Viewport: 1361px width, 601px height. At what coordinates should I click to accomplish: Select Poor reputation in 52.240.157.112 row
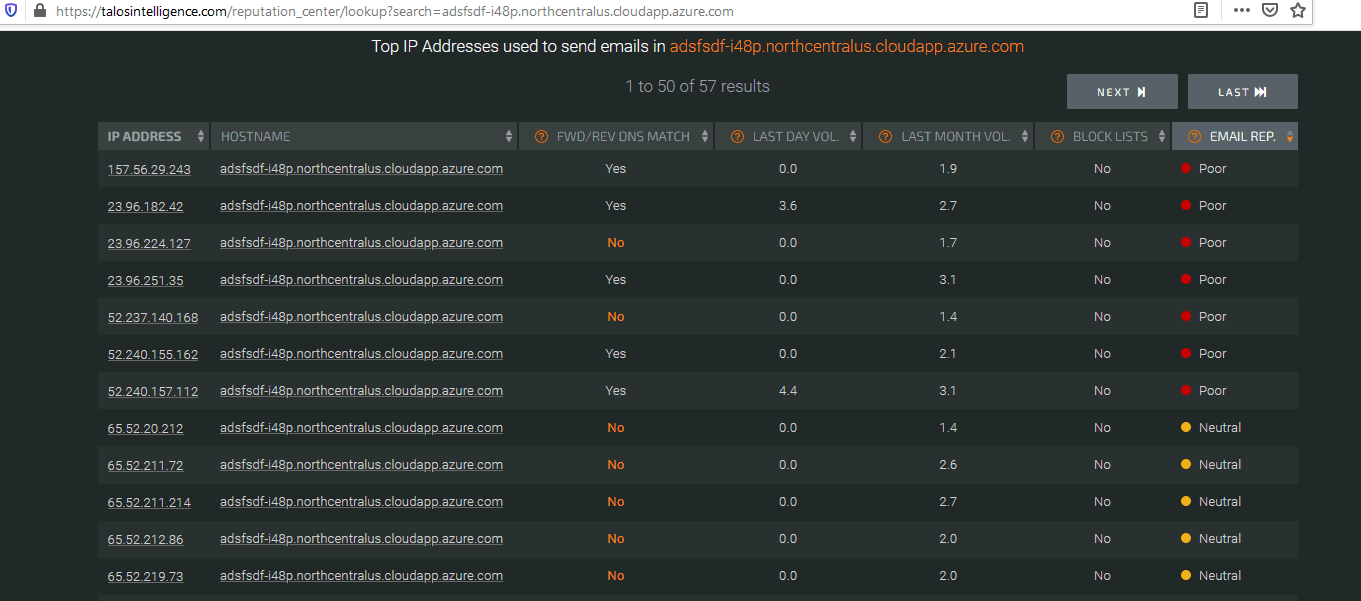[x=1212, y=391]
